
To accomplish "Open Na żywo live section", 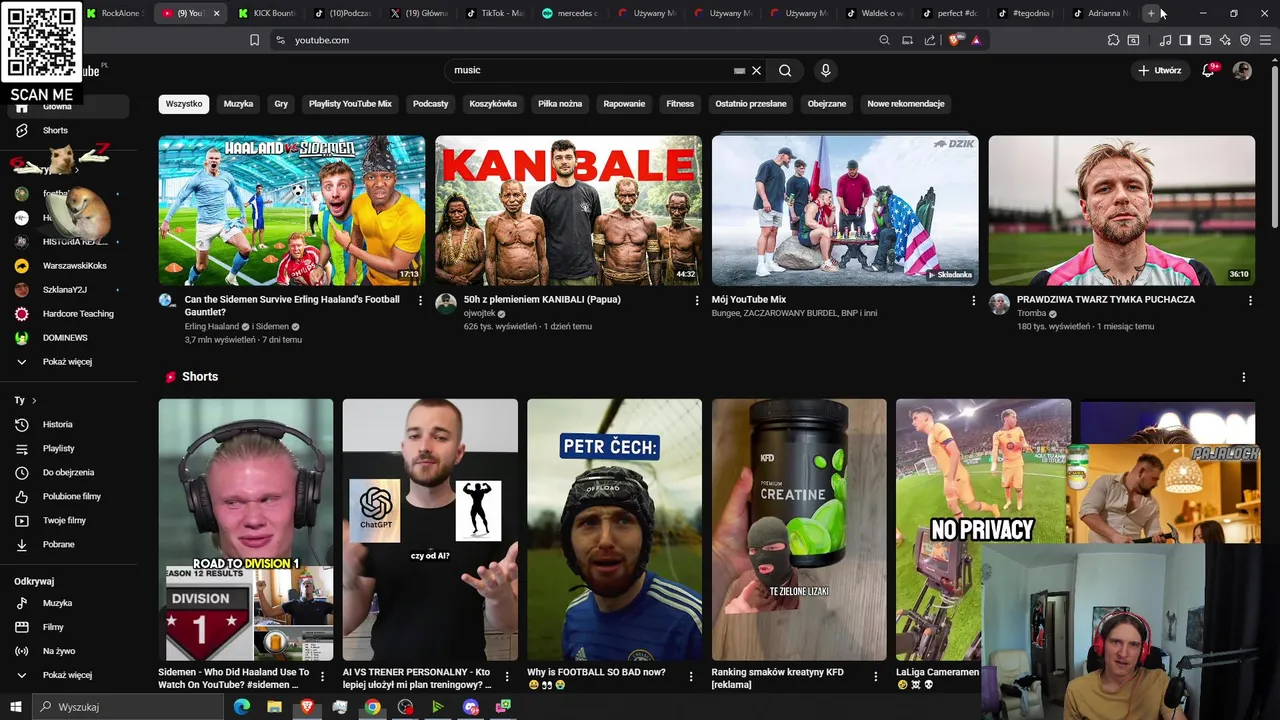I will coord(58,651).
